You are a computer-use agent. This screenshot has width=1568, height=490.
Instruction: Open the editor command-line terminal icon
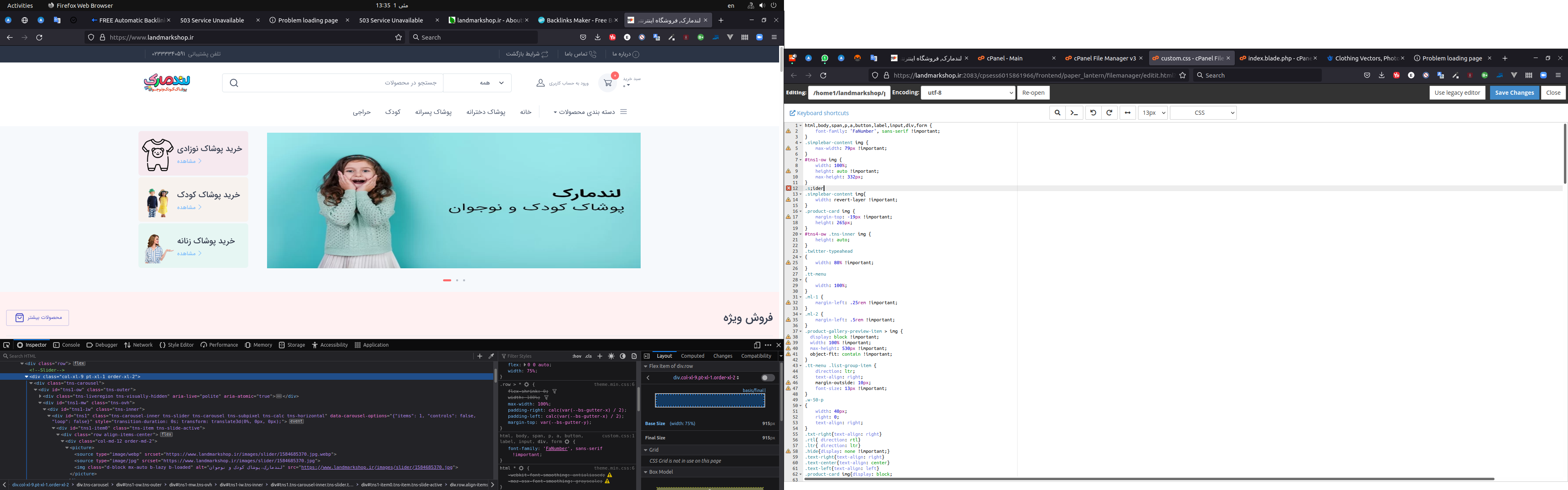[x=1074, y=113]
